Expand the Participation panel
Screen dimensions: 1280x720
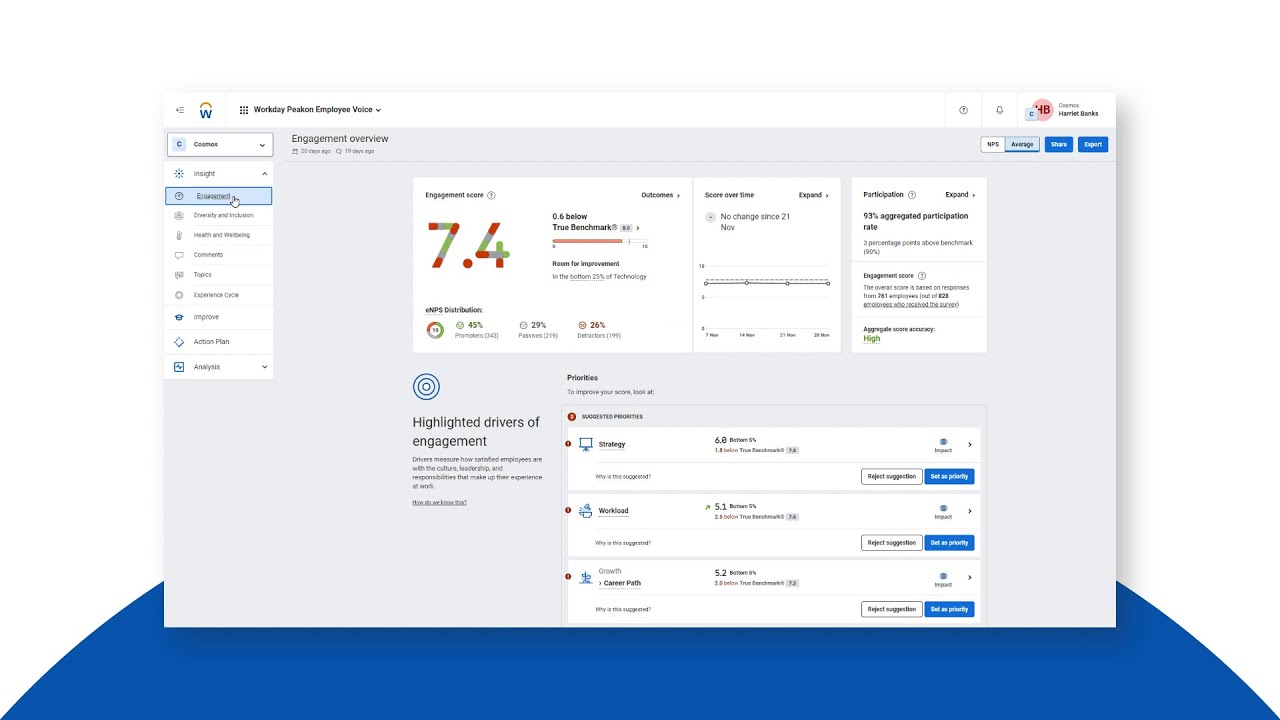pyautogui.click(x=960, y=195)
